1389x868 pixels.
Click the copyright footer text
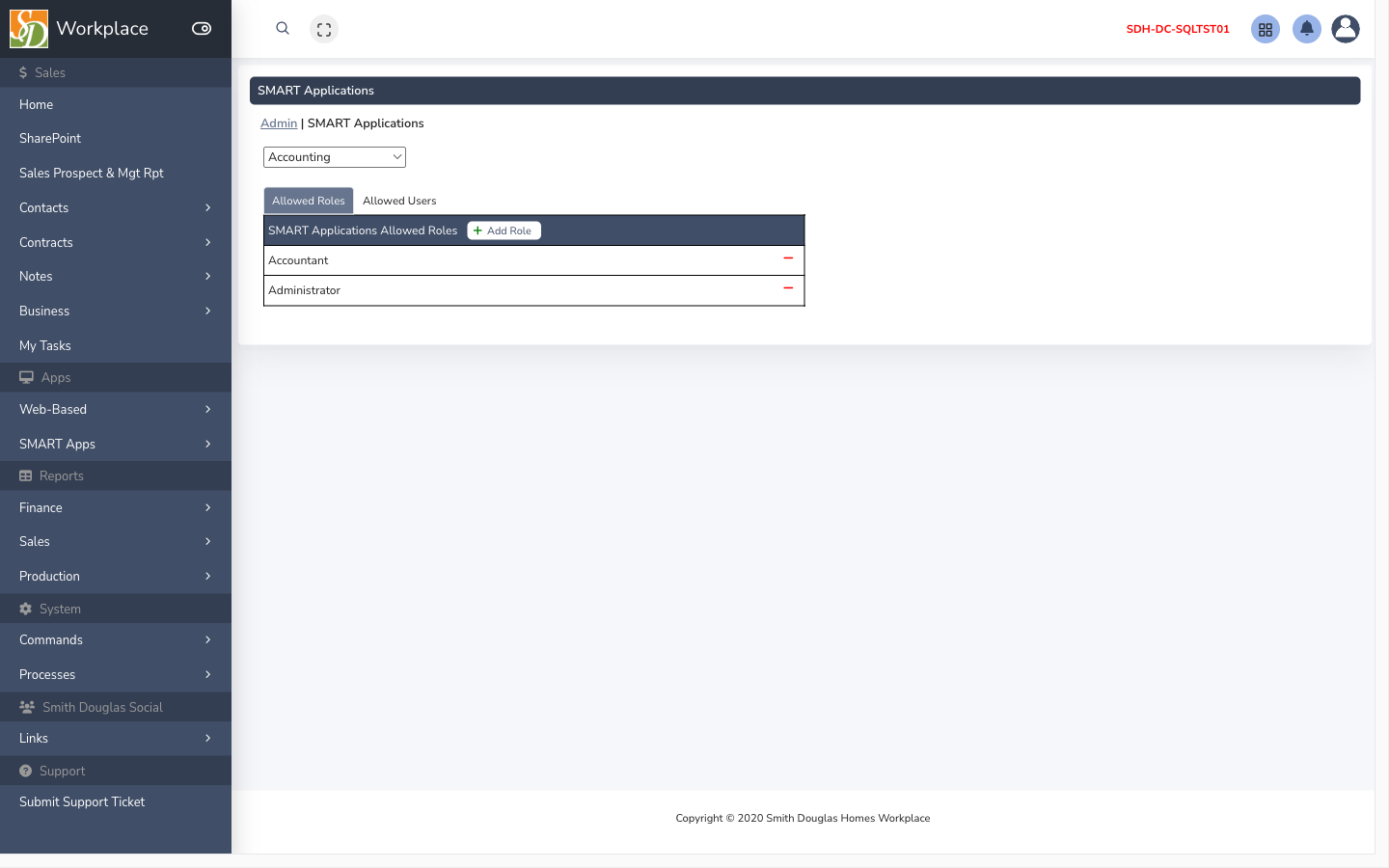tap(803, 818)
